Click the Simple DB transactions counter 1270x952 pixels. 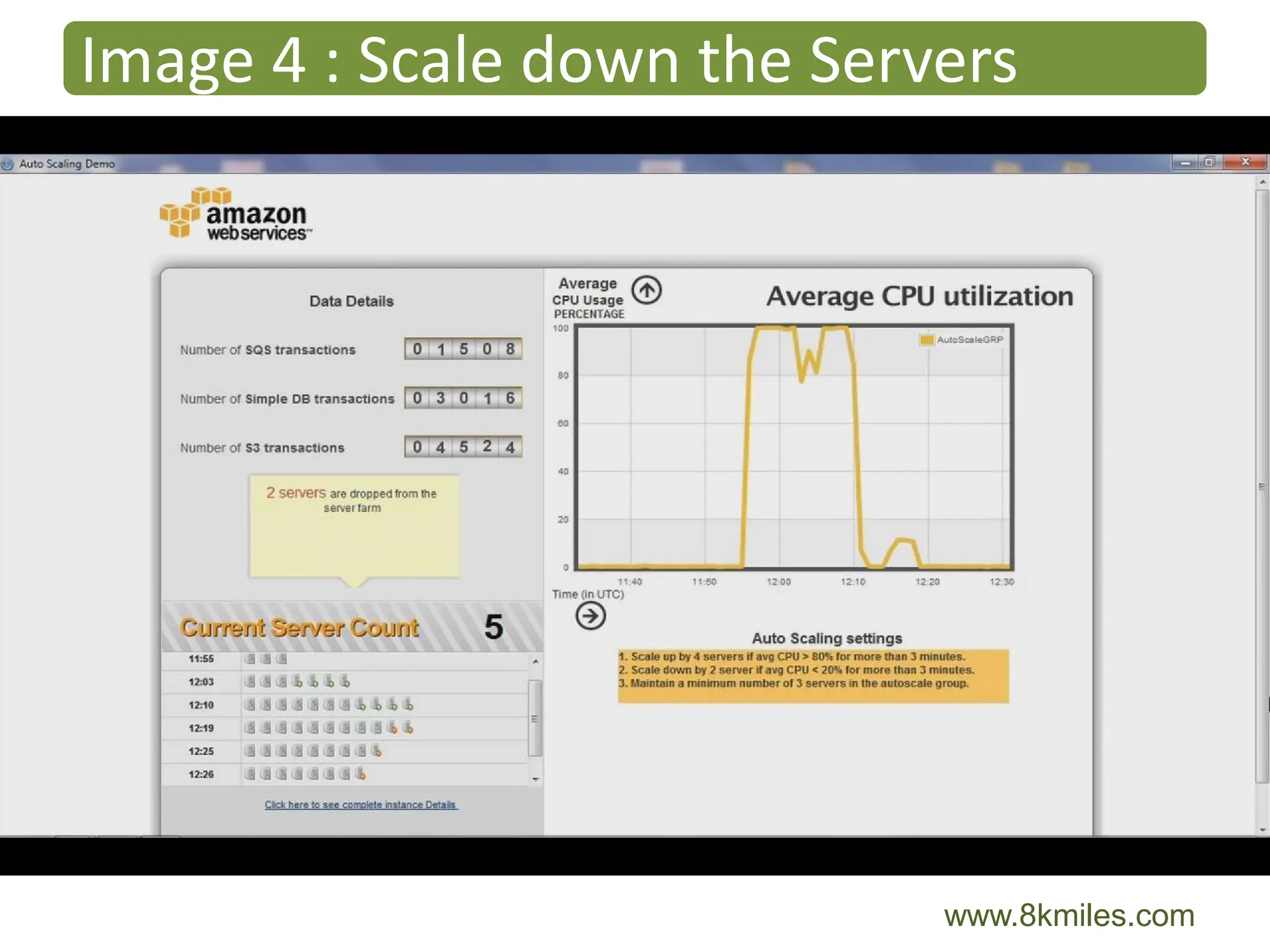463,398
